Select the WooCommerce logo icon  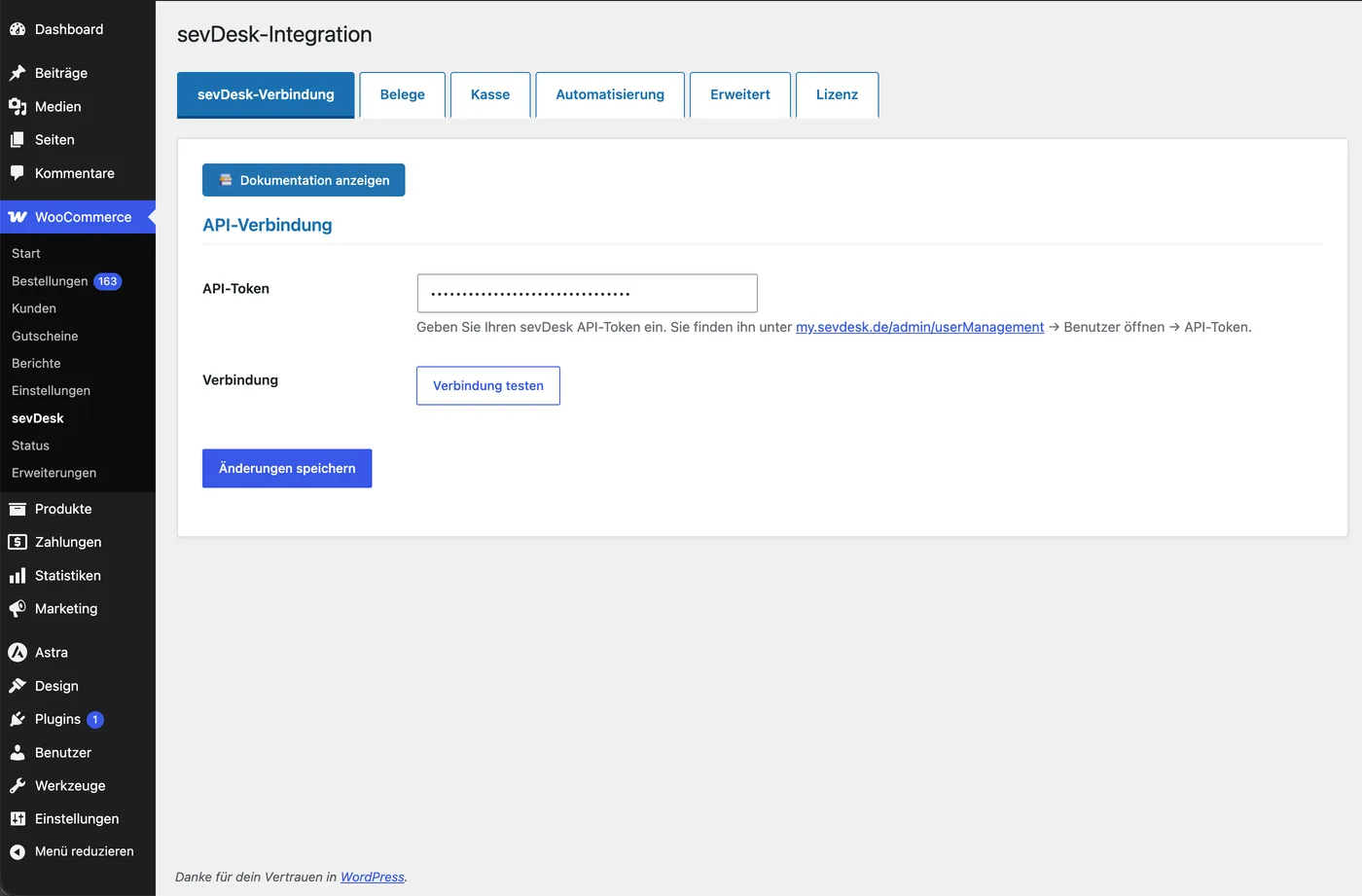tap(18, 217)
